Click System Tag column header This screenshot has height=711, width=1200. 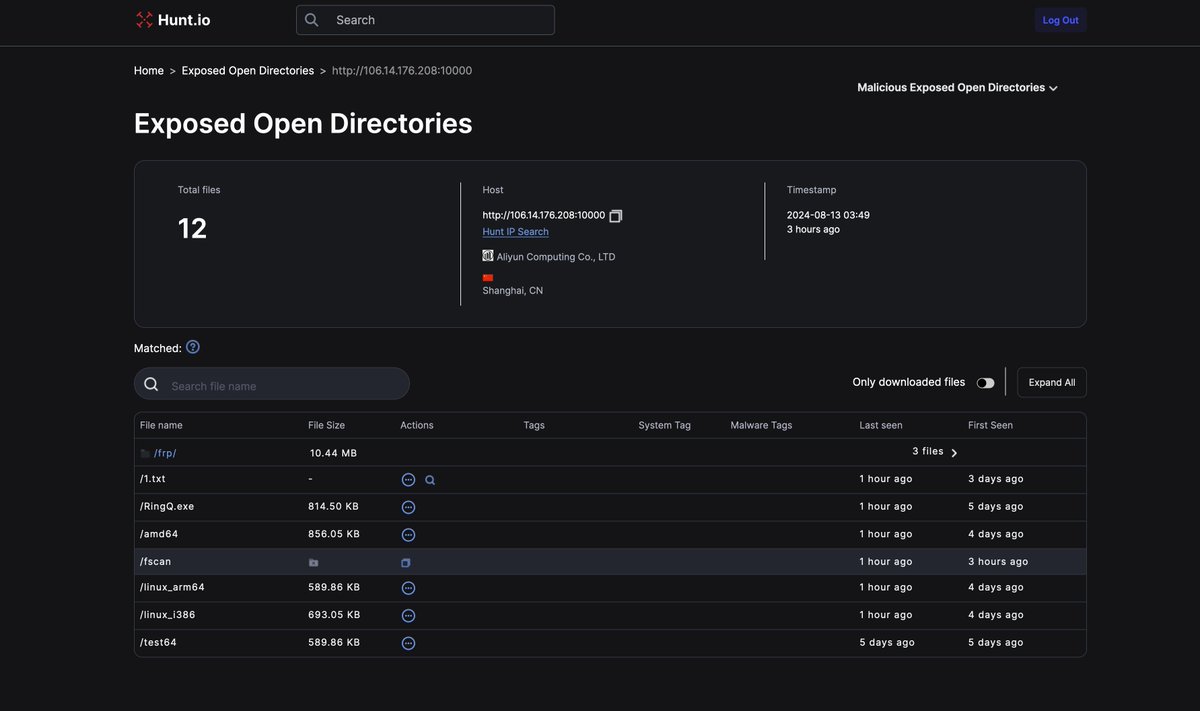[x=665, y=425]
